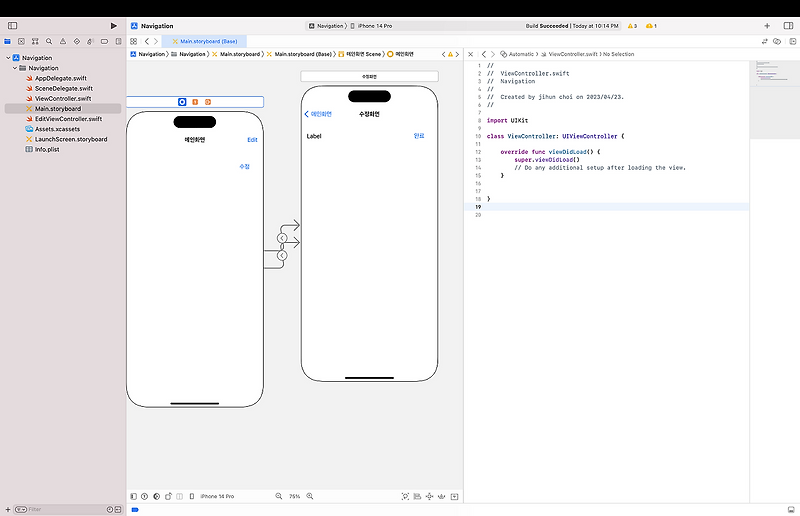Open the Symbol navigator

pos(35,41)
